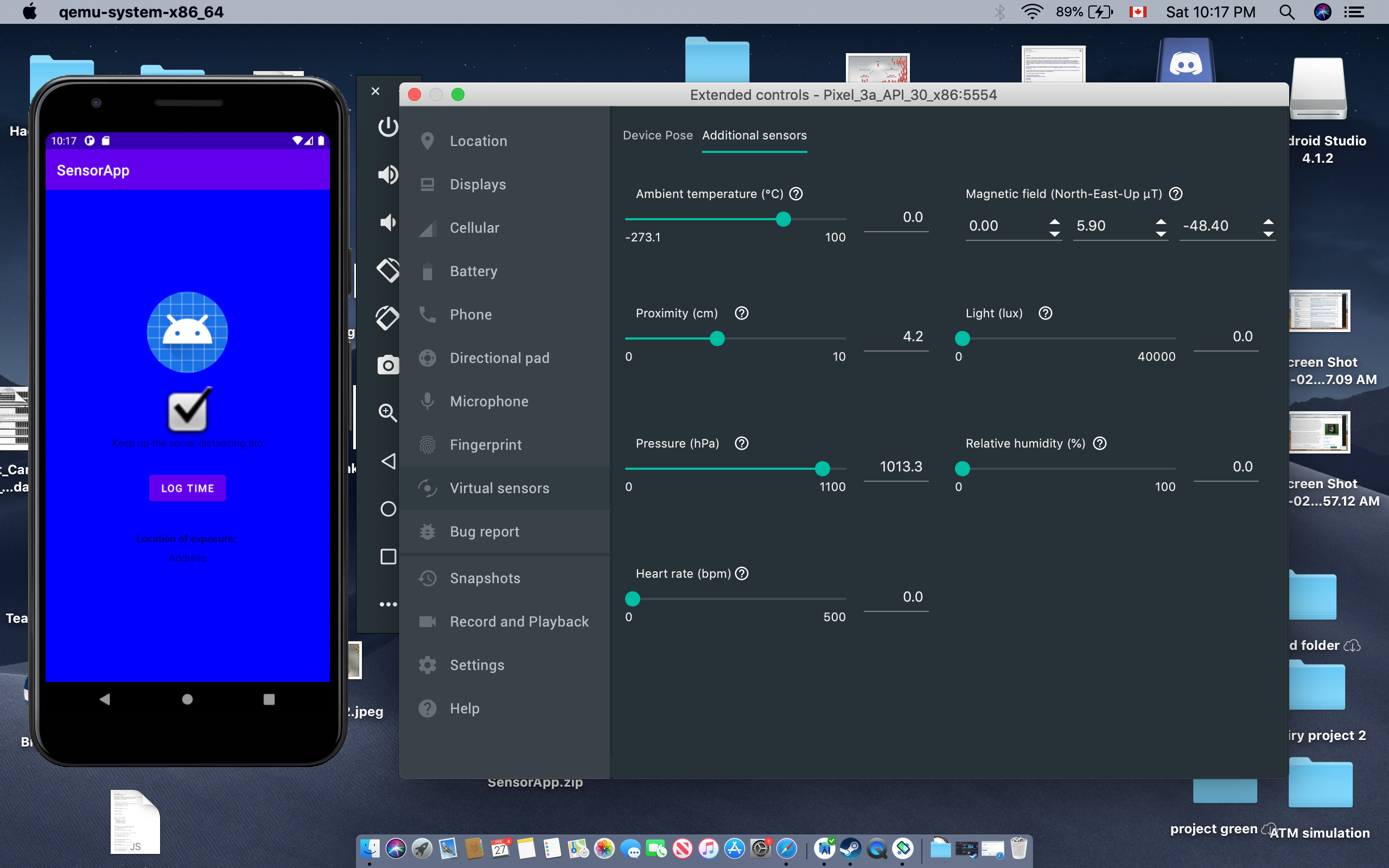Increase magnetic field Up value stepper

pos(1268,221)
